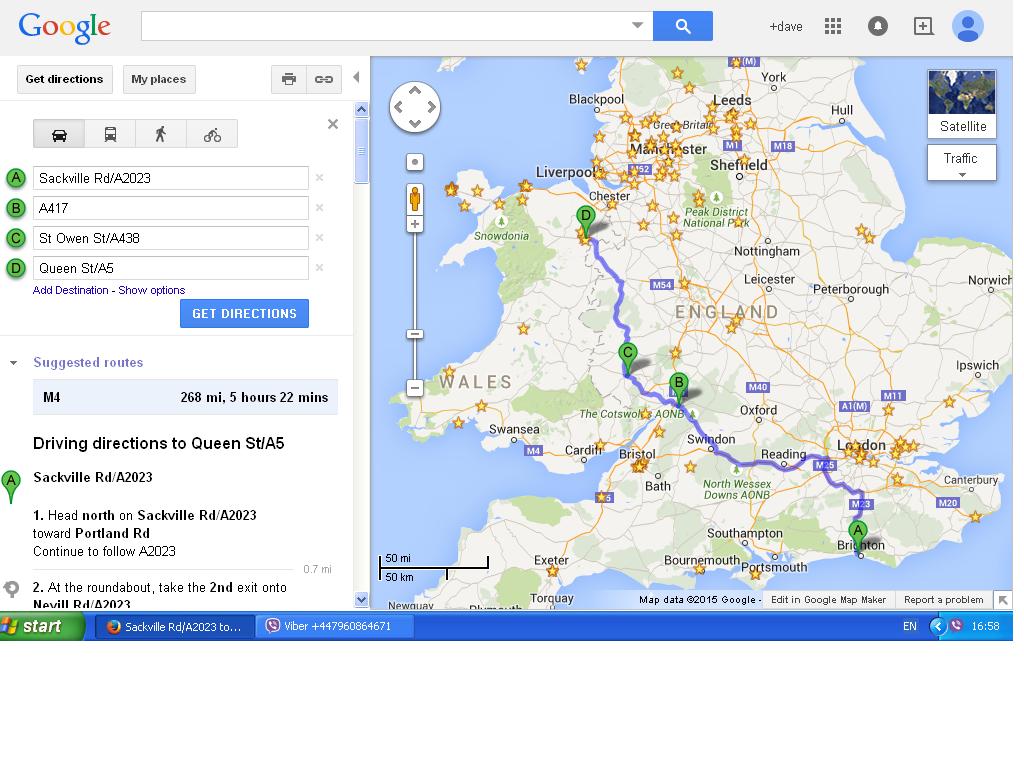
Task: Click the side panel scrollbar down arrow
Action: 361,599
